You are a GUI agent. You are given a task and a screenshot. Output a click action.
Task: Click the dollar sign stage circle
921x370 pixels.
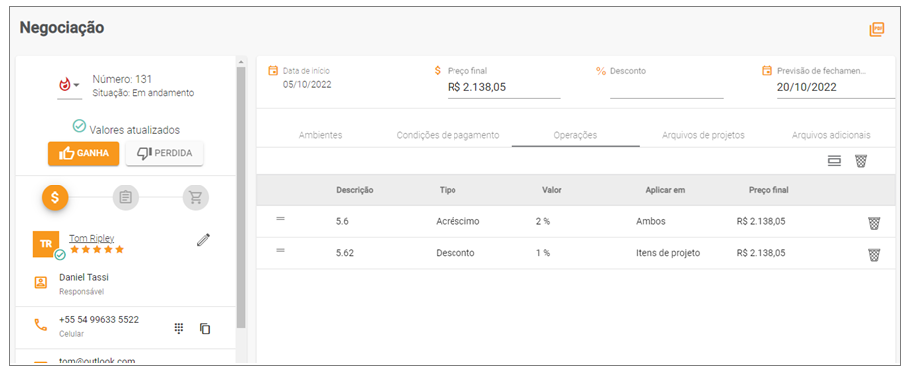55,197
